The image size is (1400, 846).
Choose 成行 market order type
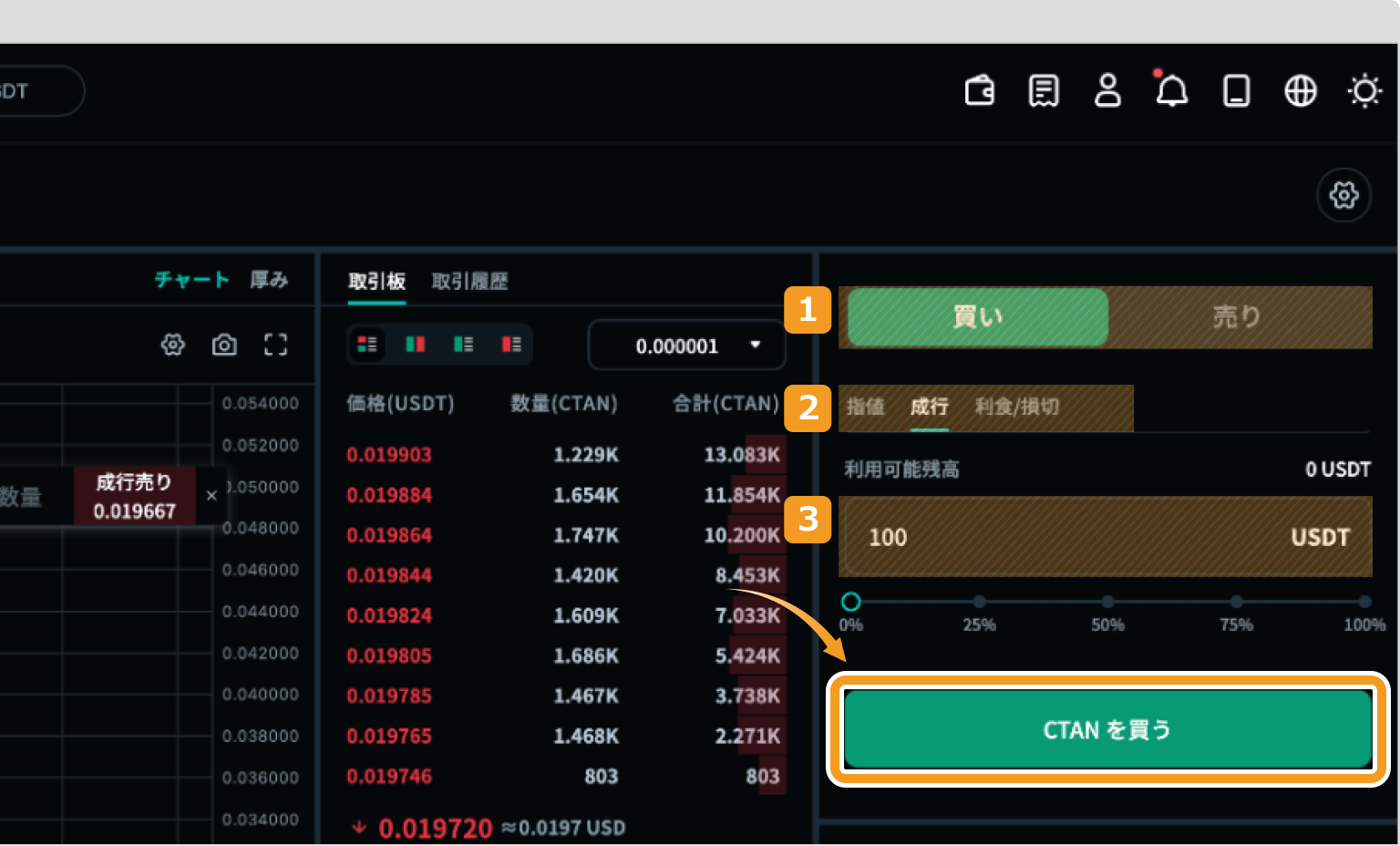click(929, 407)
